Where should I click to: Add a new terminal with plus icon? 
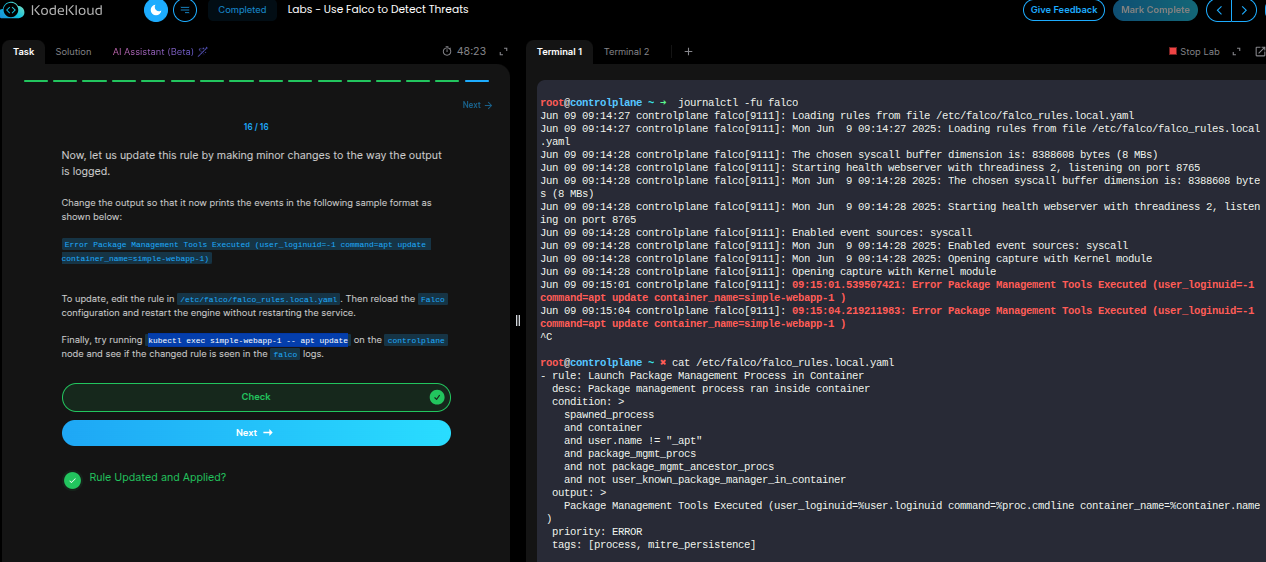tap(688, 52)
